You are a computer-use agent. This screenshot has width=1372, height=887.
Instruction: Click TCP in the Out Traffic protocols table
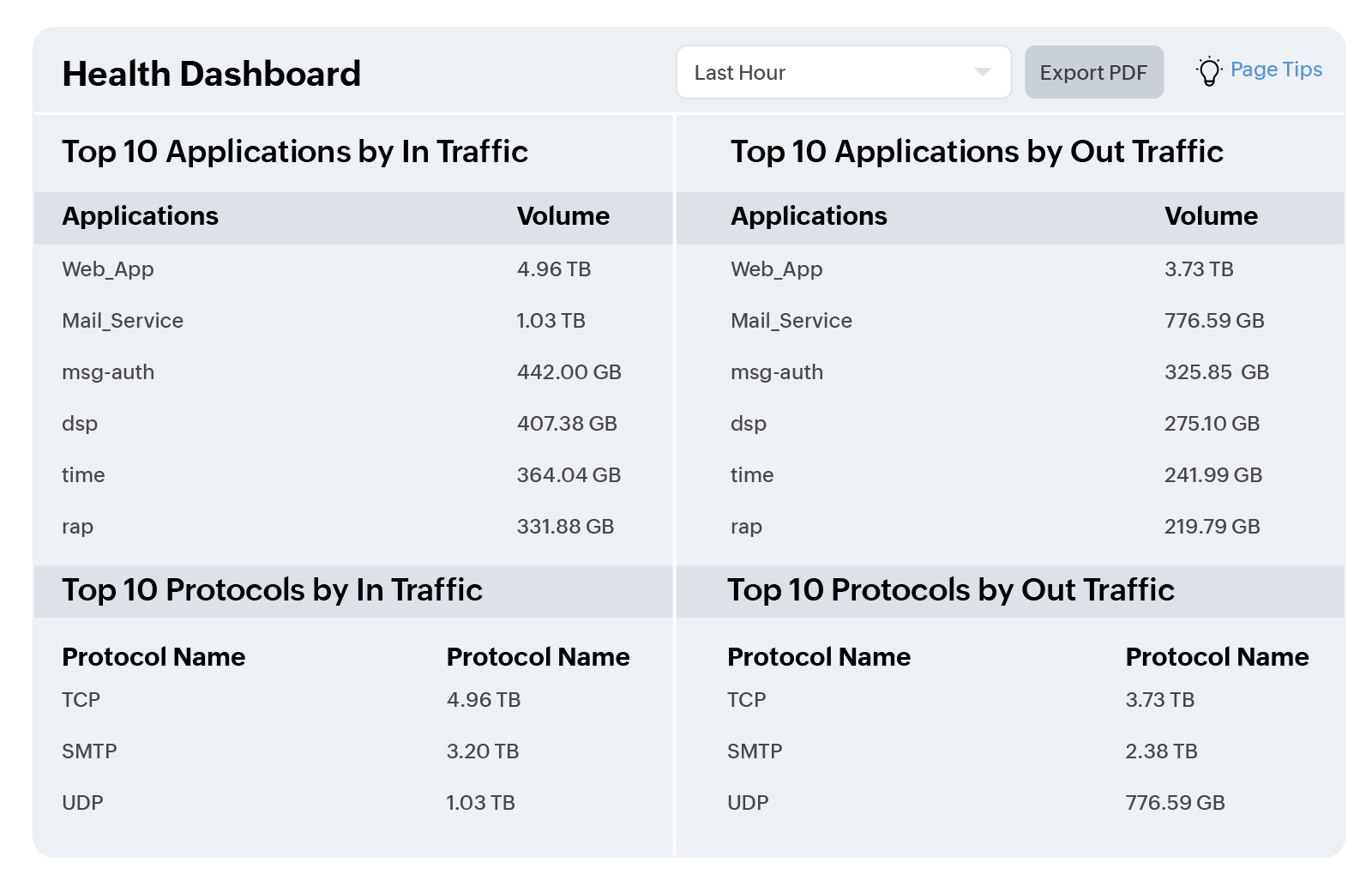pos(747,700)
